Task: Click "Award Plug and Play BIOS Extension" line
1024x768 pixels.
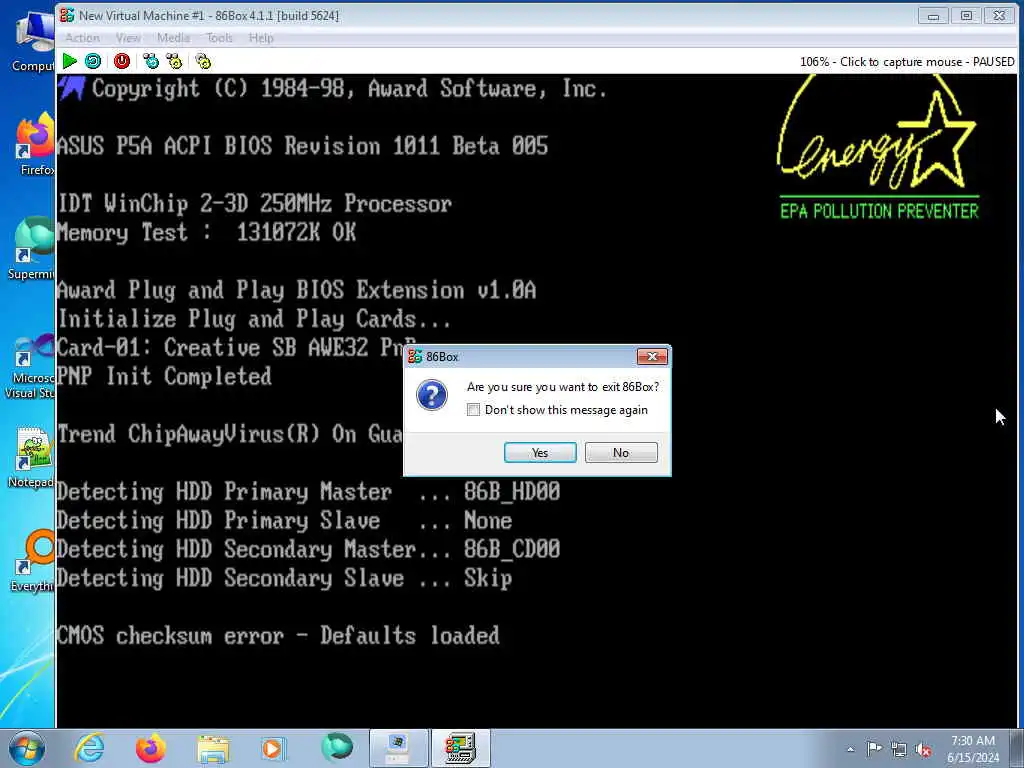Action: pyautogui.click(x=297, y=290)
